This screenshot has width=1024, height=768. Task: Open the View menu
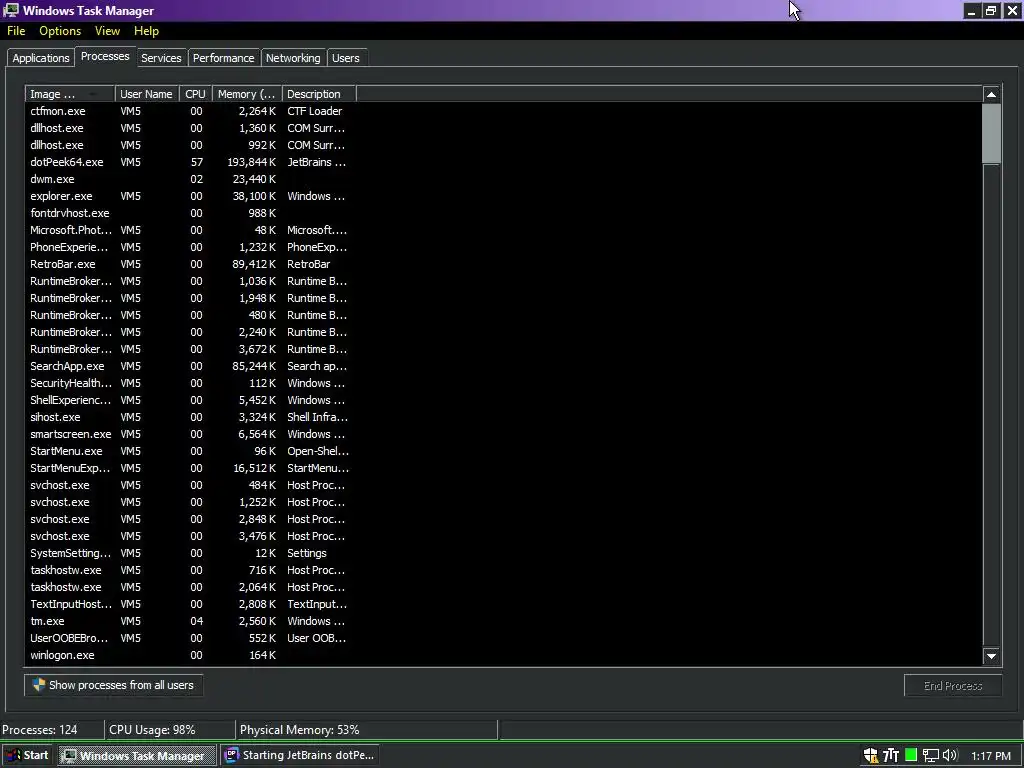[x=107, y=31]
